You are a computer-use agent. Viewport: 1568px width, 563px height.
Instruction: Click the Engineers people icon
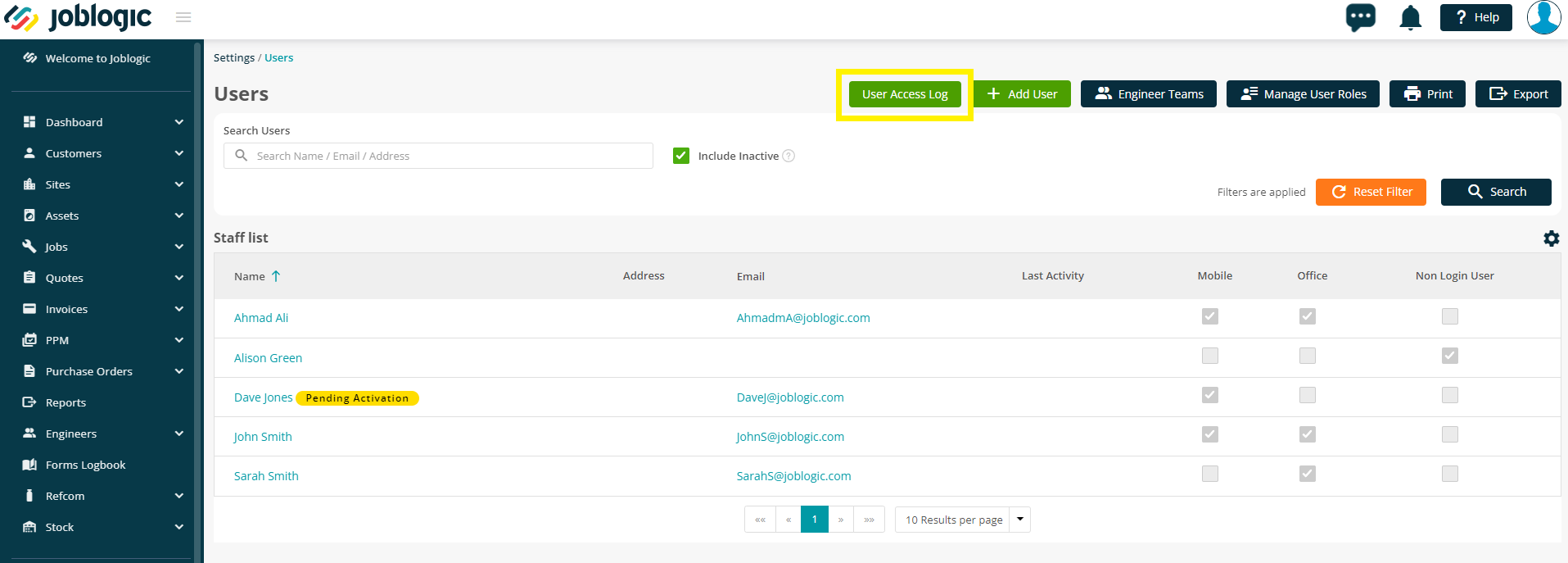(x=29, y=434)
